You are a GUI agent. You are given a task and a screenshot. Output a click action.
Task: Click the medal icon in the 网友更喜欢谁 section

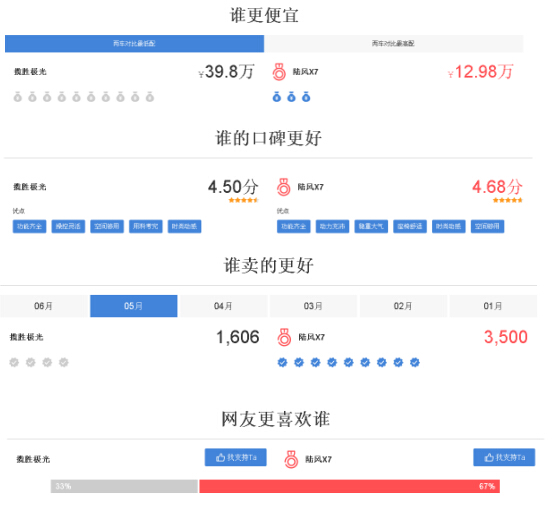[x=291, y=459]
